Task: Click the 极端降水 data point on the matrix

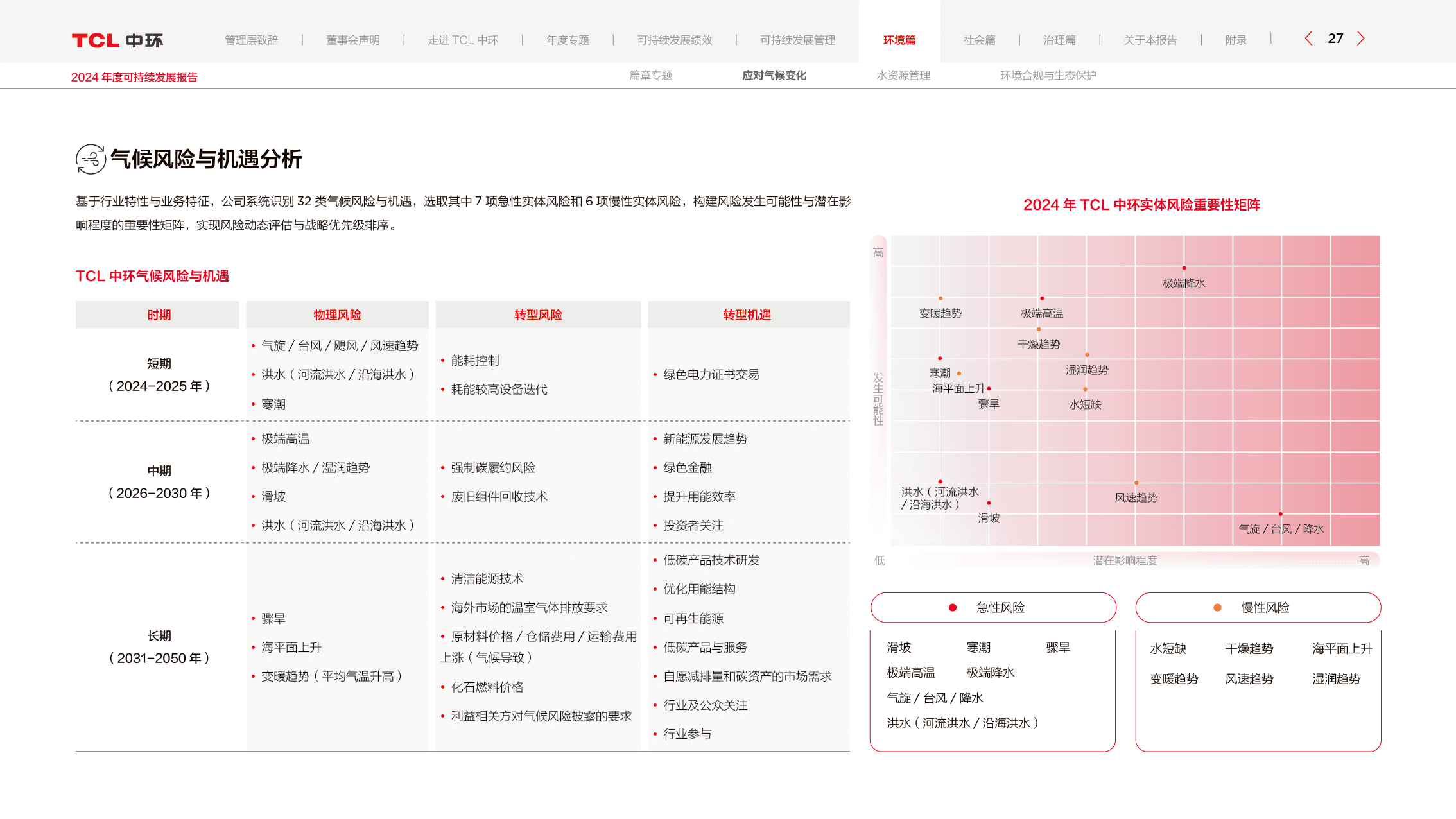Action: [x=1184, y=268]
